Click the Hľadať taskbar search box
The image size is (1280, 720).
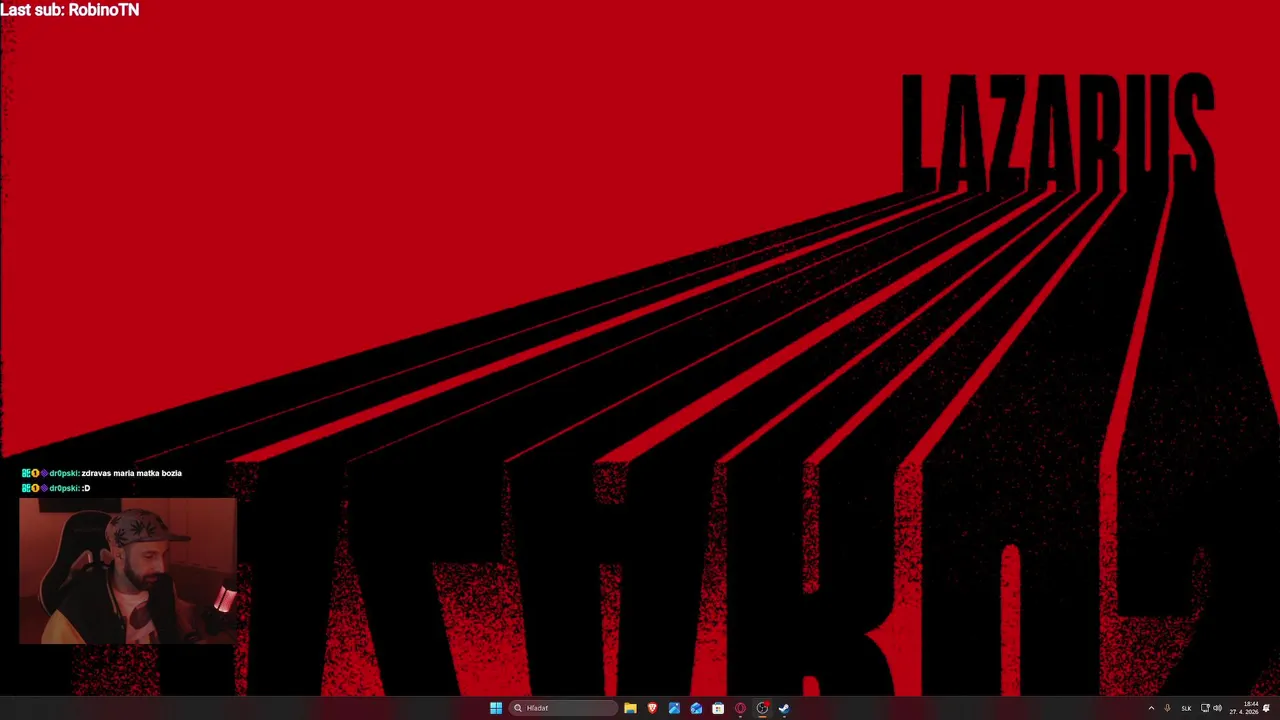click(x=562, y=708)
